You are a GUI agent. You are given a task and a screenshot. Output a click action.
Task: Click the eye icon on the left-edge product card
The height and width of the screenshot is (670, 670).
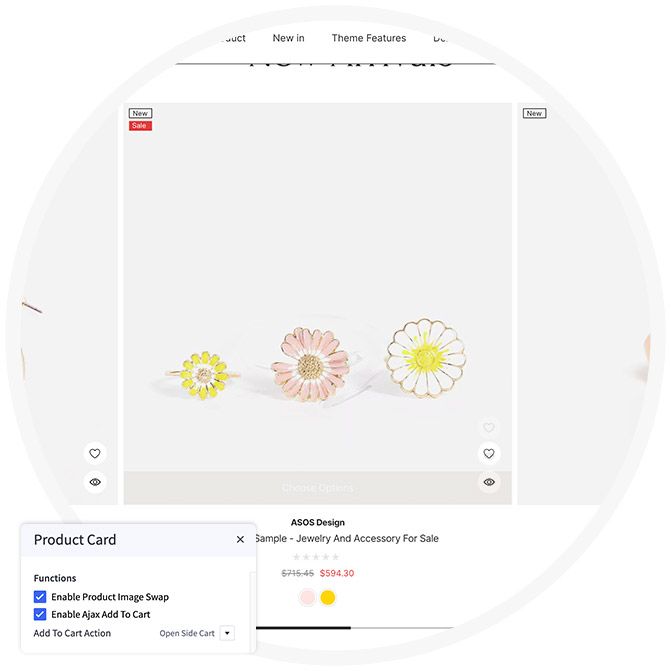95,482
